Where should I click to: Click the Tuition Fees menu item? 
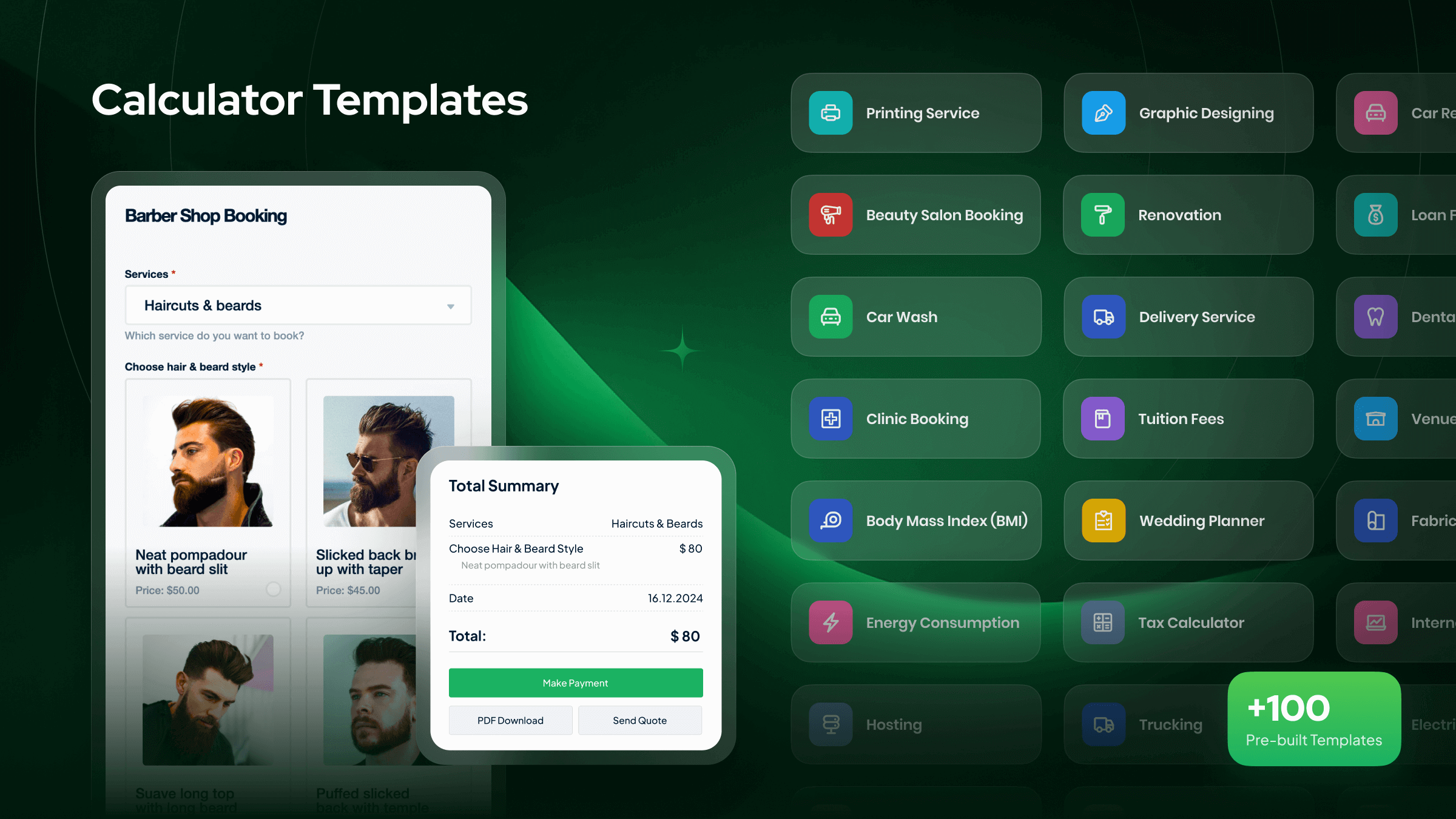click(1189, 419)
